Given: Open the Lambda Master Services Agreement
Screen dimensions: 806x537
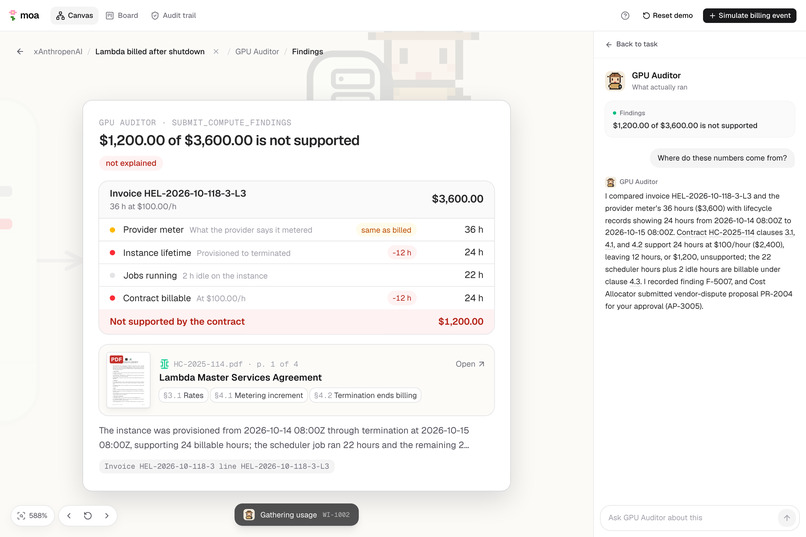Looking at the screenshot, I should pyautogui.click(x=240, y=377).
